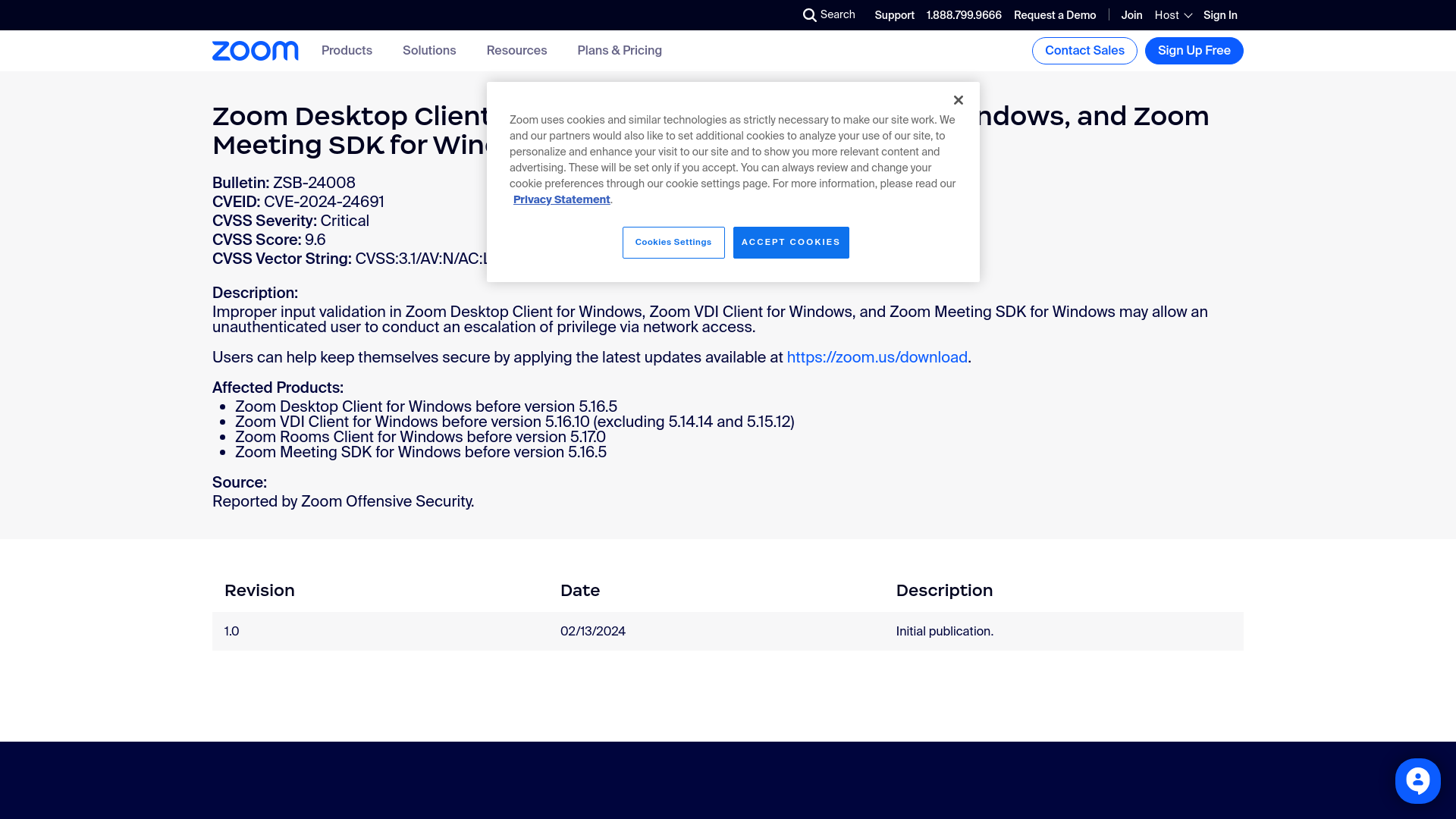Open the Privacy Statement link
Viewport: 1456px width, 819px height.
tap(561, 199)
